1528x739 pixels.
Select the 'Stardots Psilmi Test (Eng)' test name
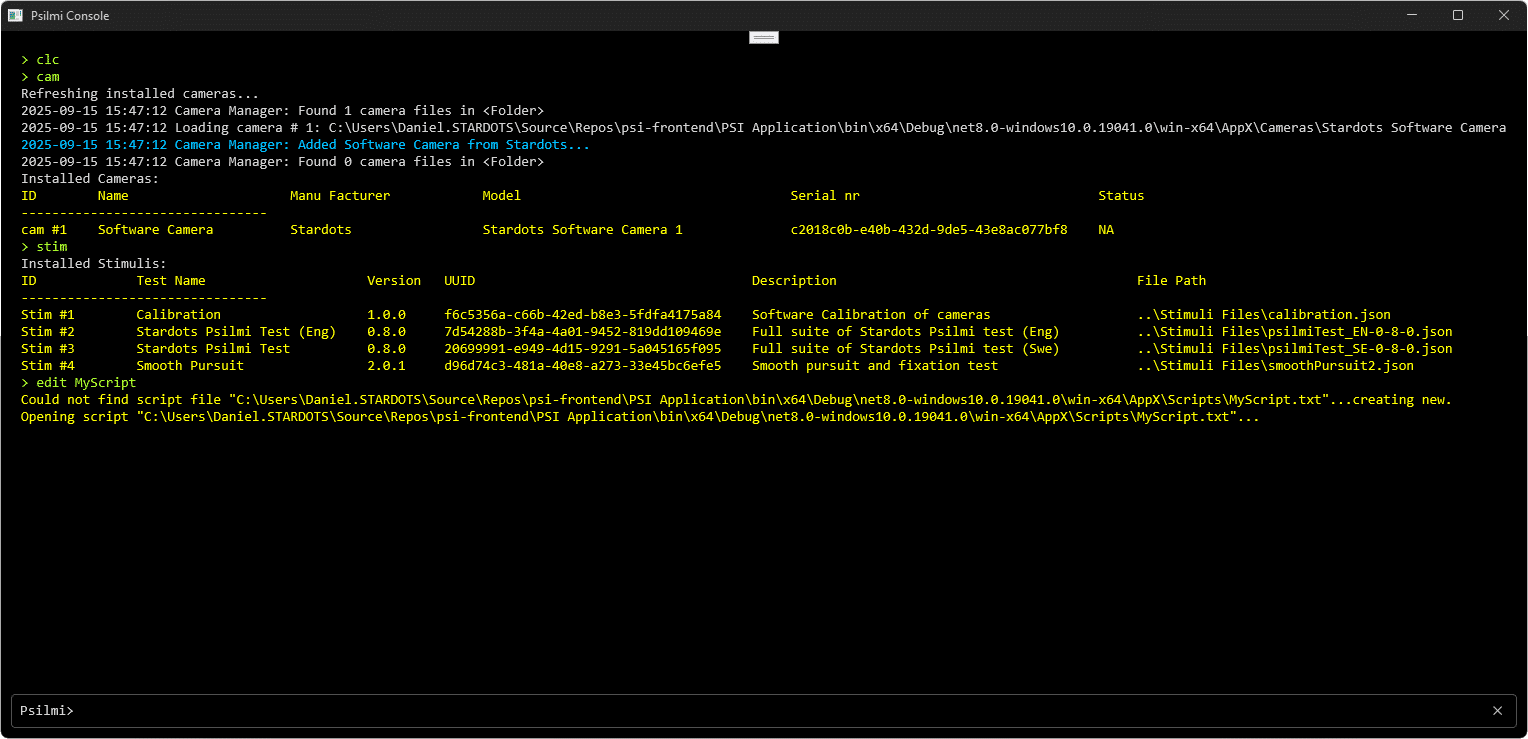[x=236, y=332]
